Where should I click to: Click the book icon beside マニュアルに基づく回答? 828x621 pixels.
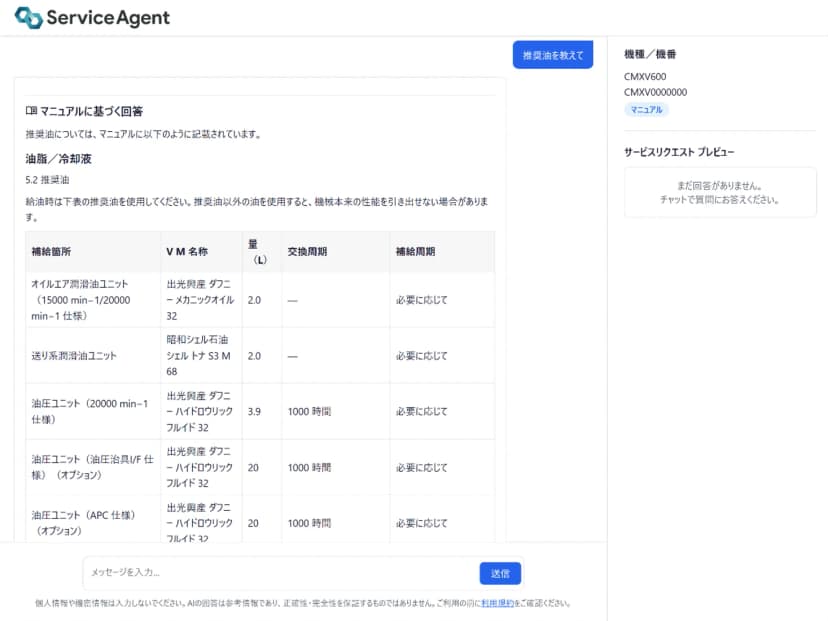coord(31,111)
